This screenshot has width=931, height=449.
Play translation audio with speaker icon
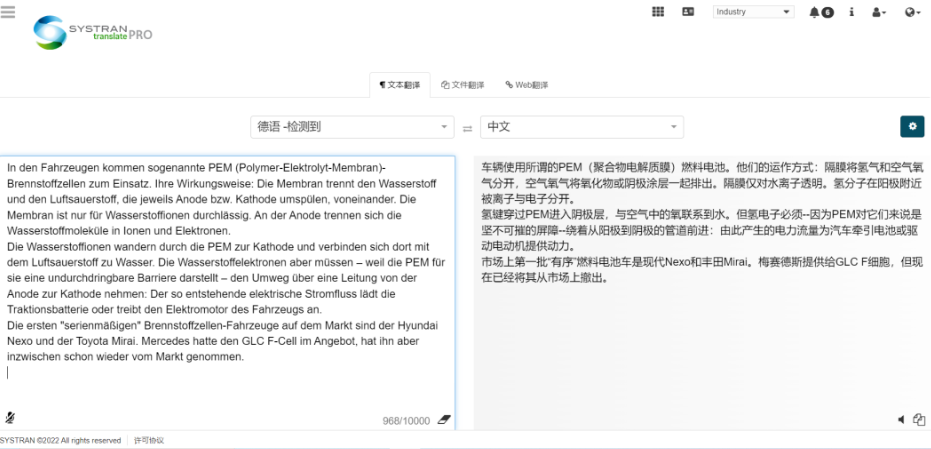pos(901,420)
